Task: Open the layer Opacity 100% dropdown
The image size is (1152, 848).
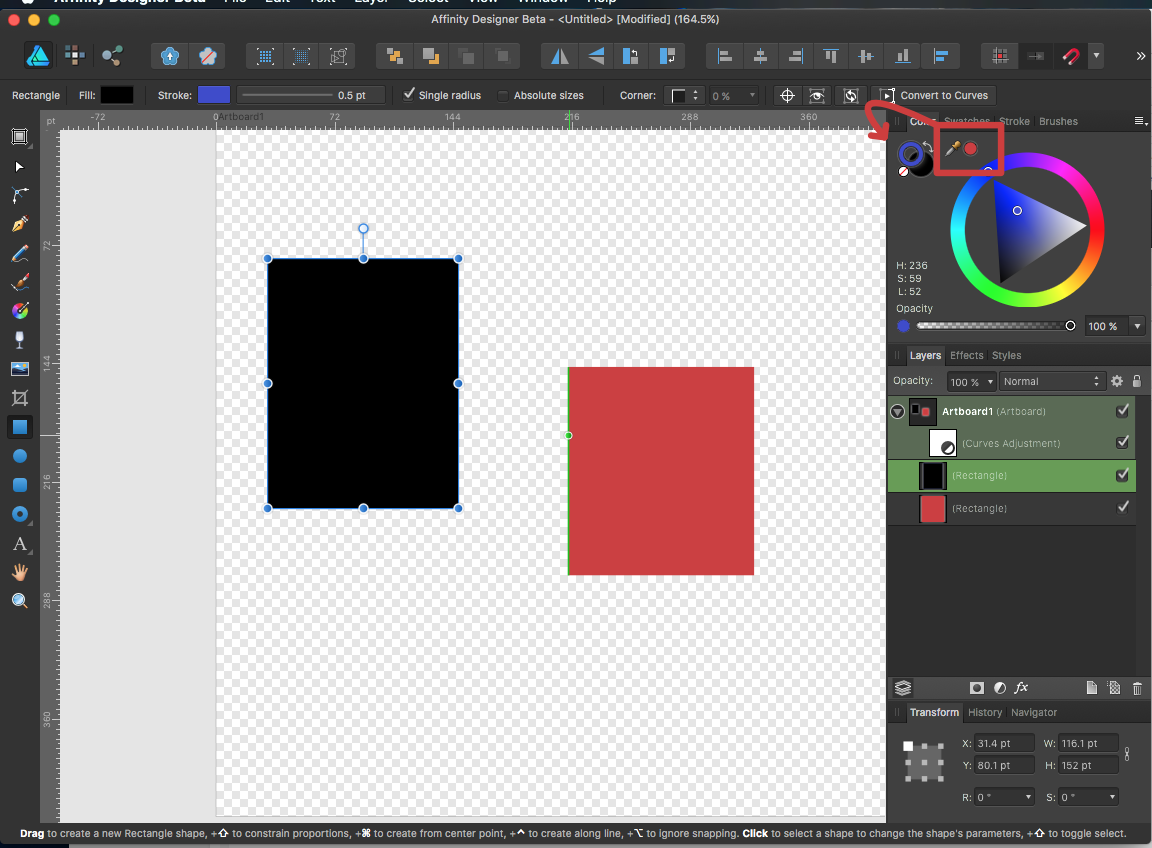Action: click(990, 381)
